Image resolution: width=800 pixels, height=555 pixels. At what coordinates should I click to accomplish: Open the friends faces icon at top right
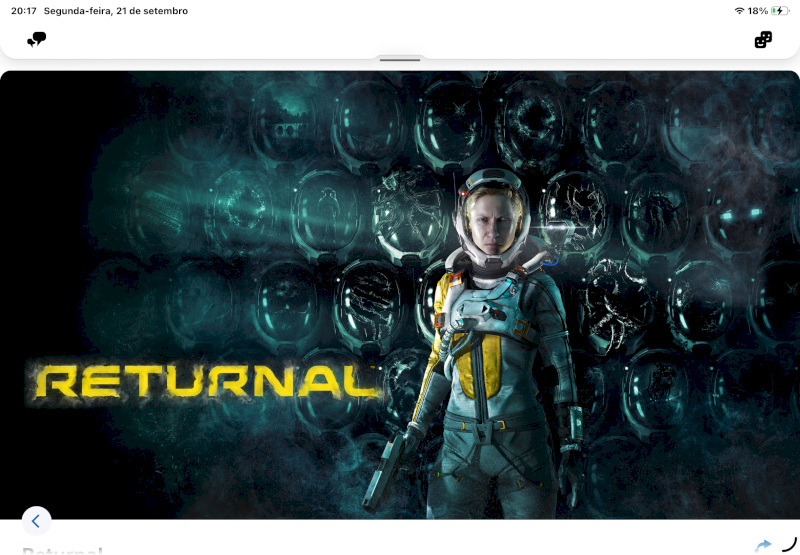(763, 39)
